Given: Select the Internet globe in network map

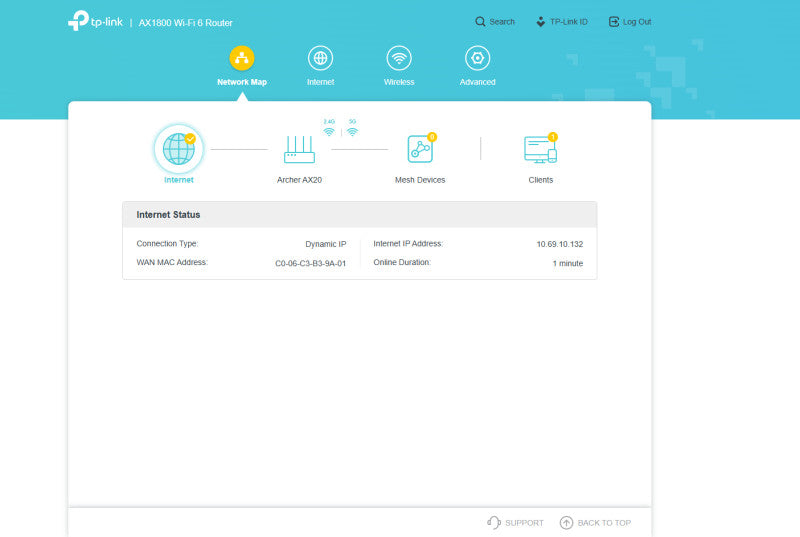Looking at the screenshot, I should (179, 149).
